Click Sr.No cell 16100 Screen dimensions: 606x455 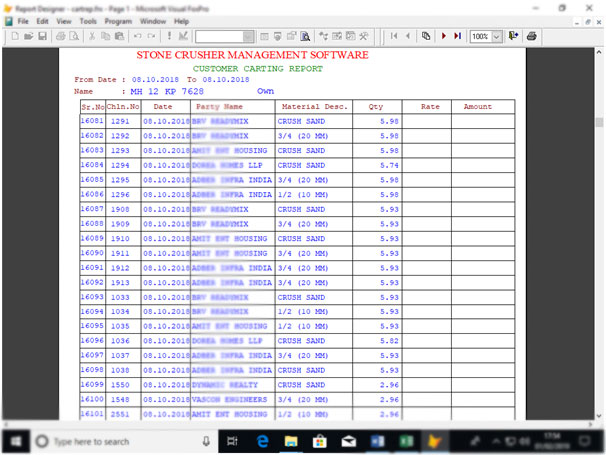(x=92, y=399)
